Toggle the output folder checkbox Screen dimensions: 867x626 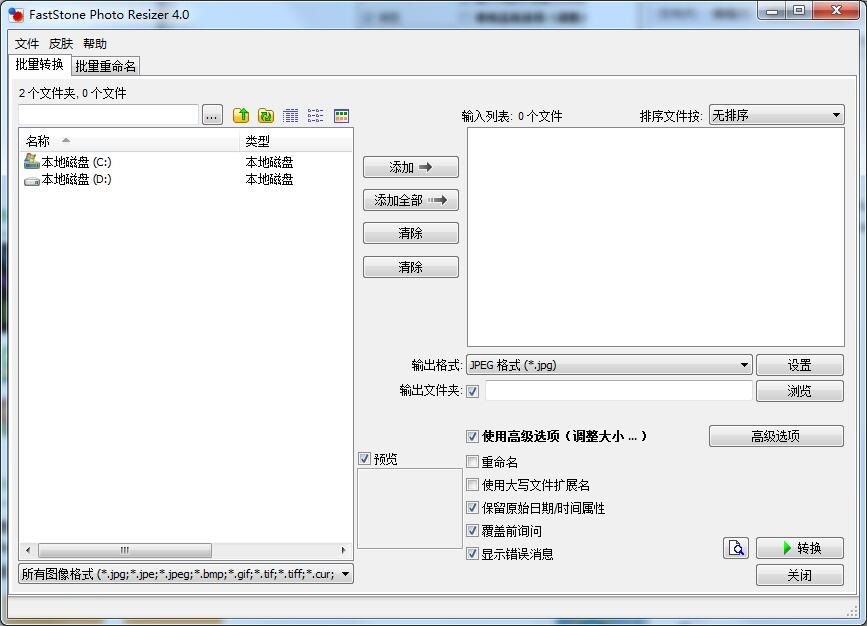pyautogui.click(x=472, y=392)
